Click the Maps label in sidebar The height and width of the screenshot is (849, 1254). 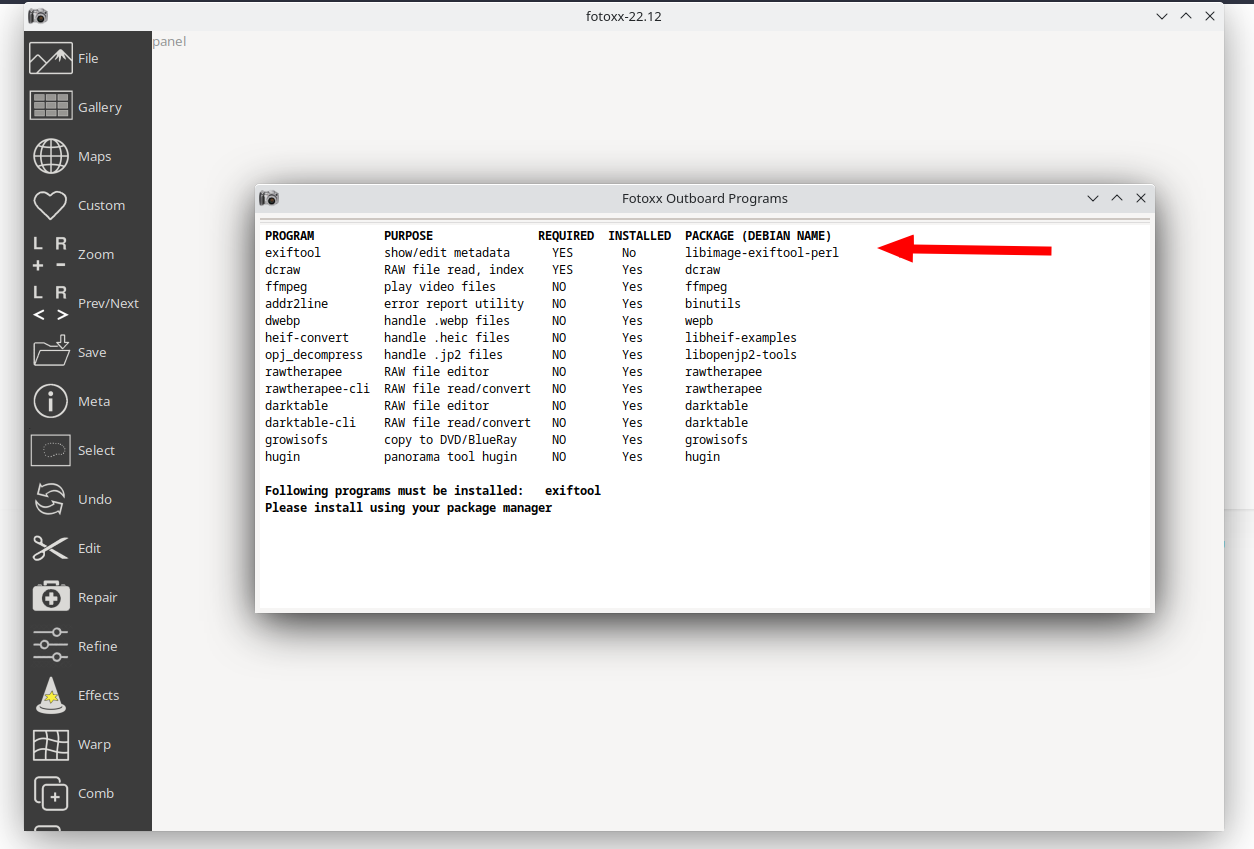coord(95,156)
